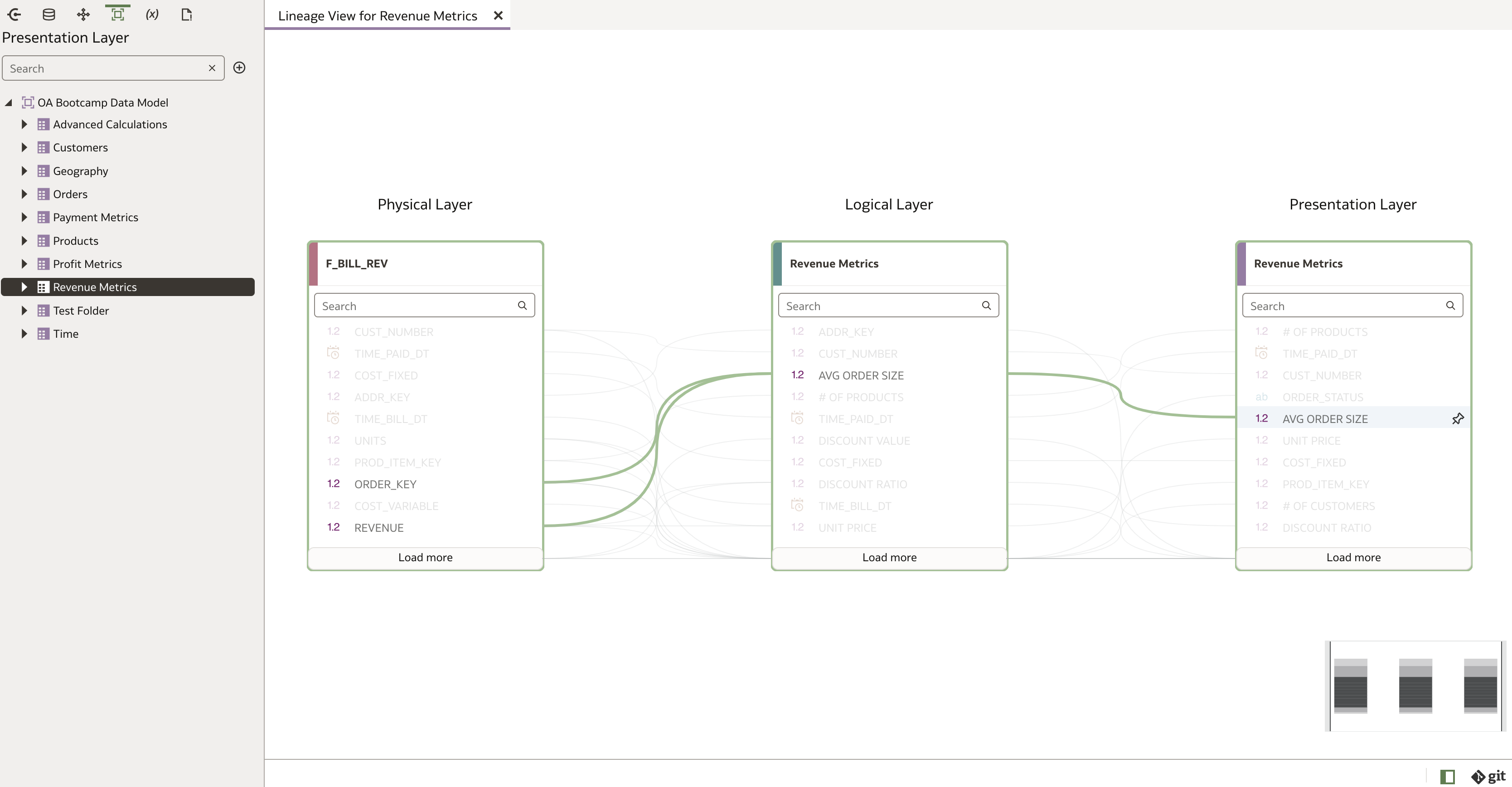Click the lineage minimap overview
The width and height of the screenshot is (1512, 787).
click(1415, 685)
